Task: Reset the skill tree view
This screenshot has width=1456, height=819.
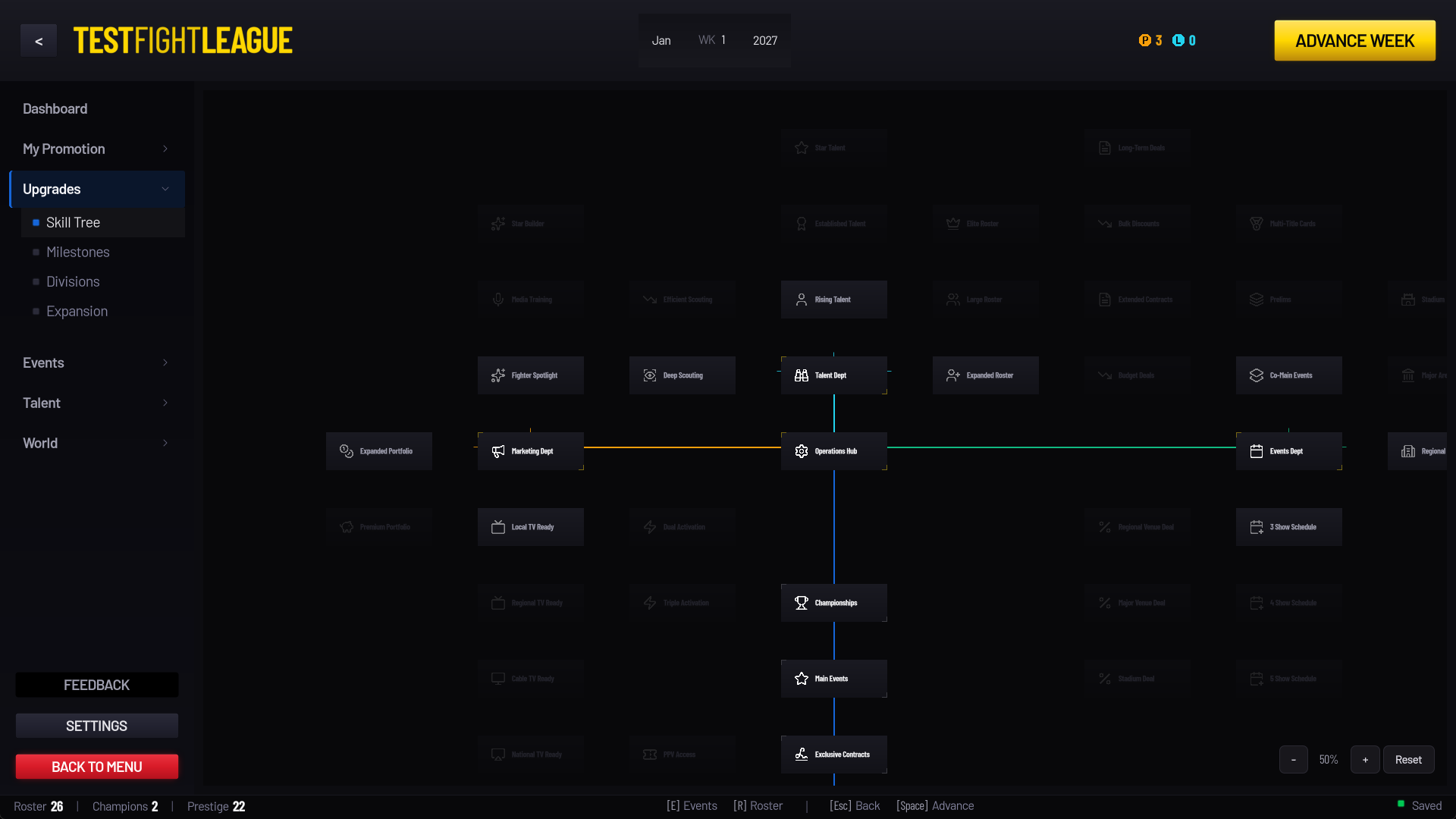Action: point(1407,760)
